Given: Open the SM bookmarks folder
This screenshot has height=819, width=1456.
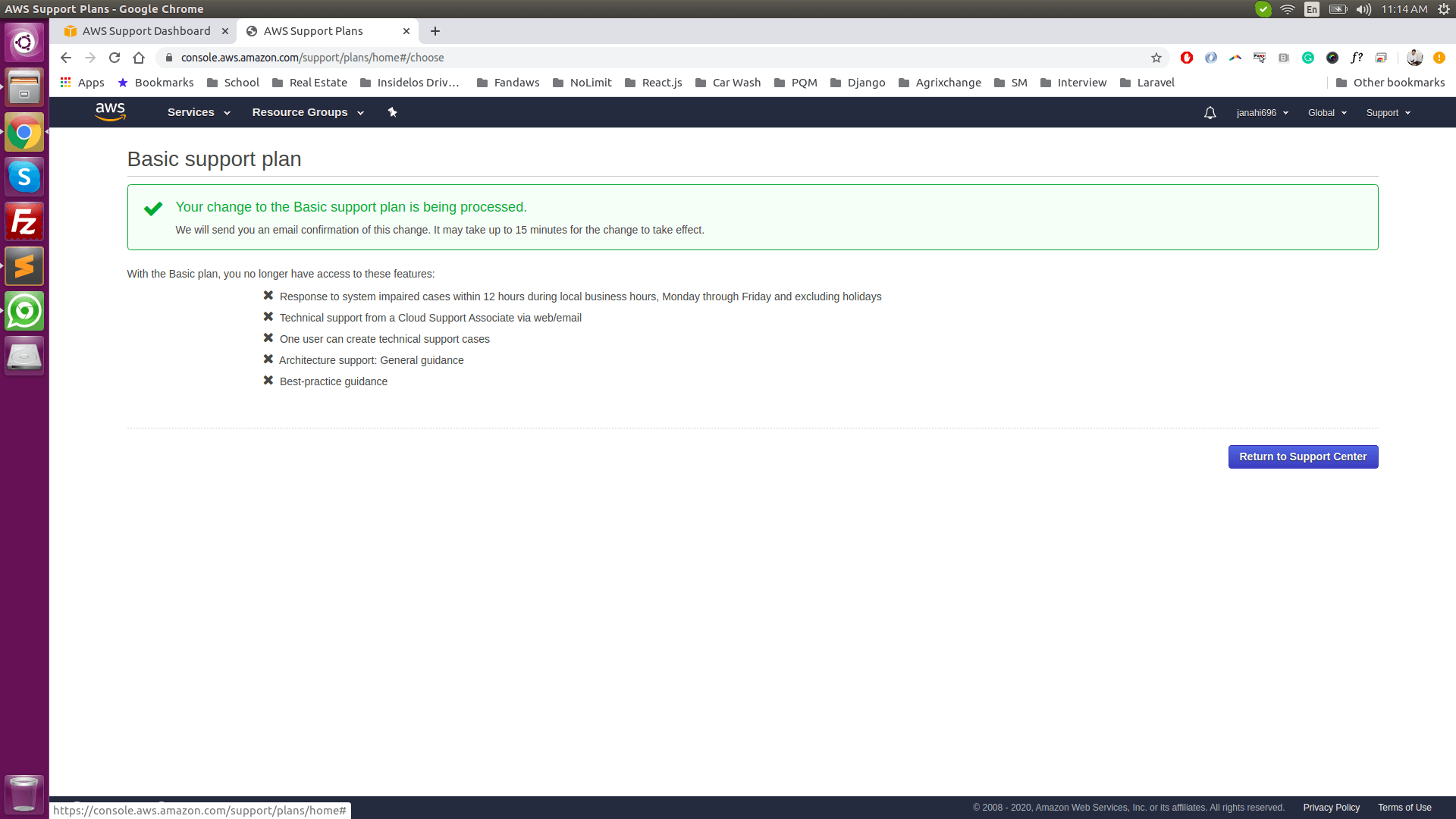Looking at the screenshot, I should coord(1010,83).
